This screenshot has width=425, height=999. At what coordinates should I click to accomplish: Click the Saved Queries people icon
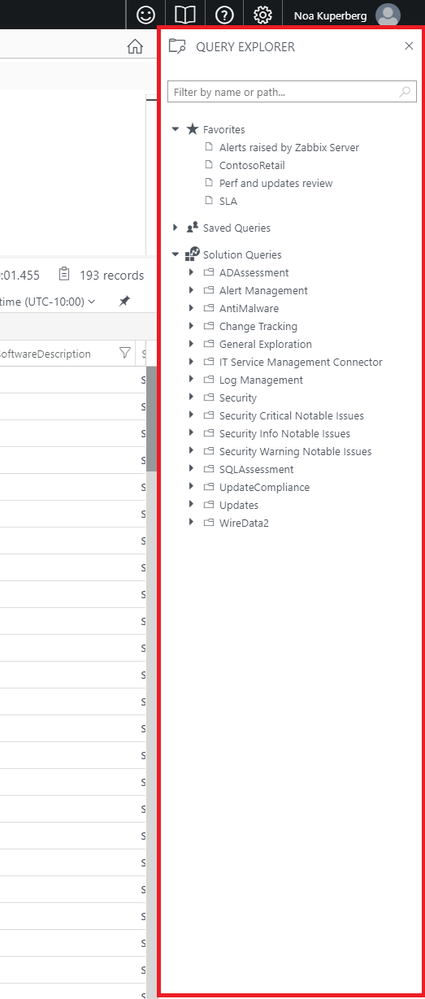click(192, 227)
